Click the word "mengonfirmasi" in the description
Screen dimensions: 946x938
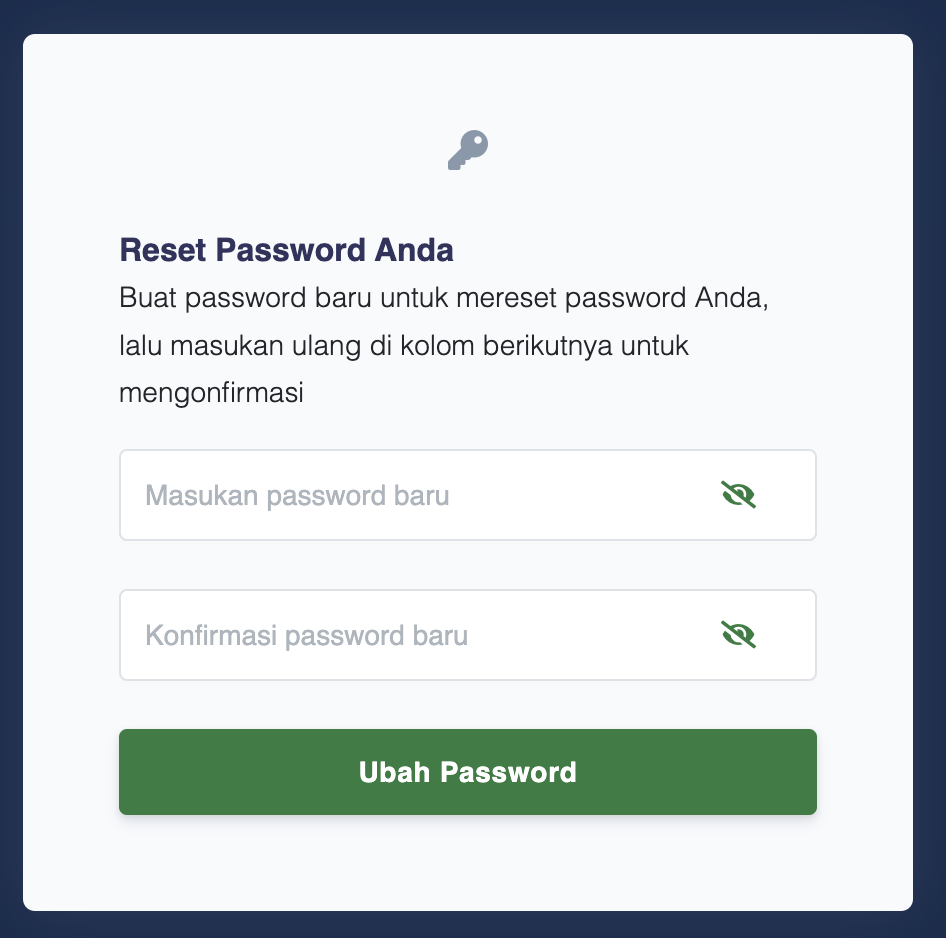[x=210, y=393]
